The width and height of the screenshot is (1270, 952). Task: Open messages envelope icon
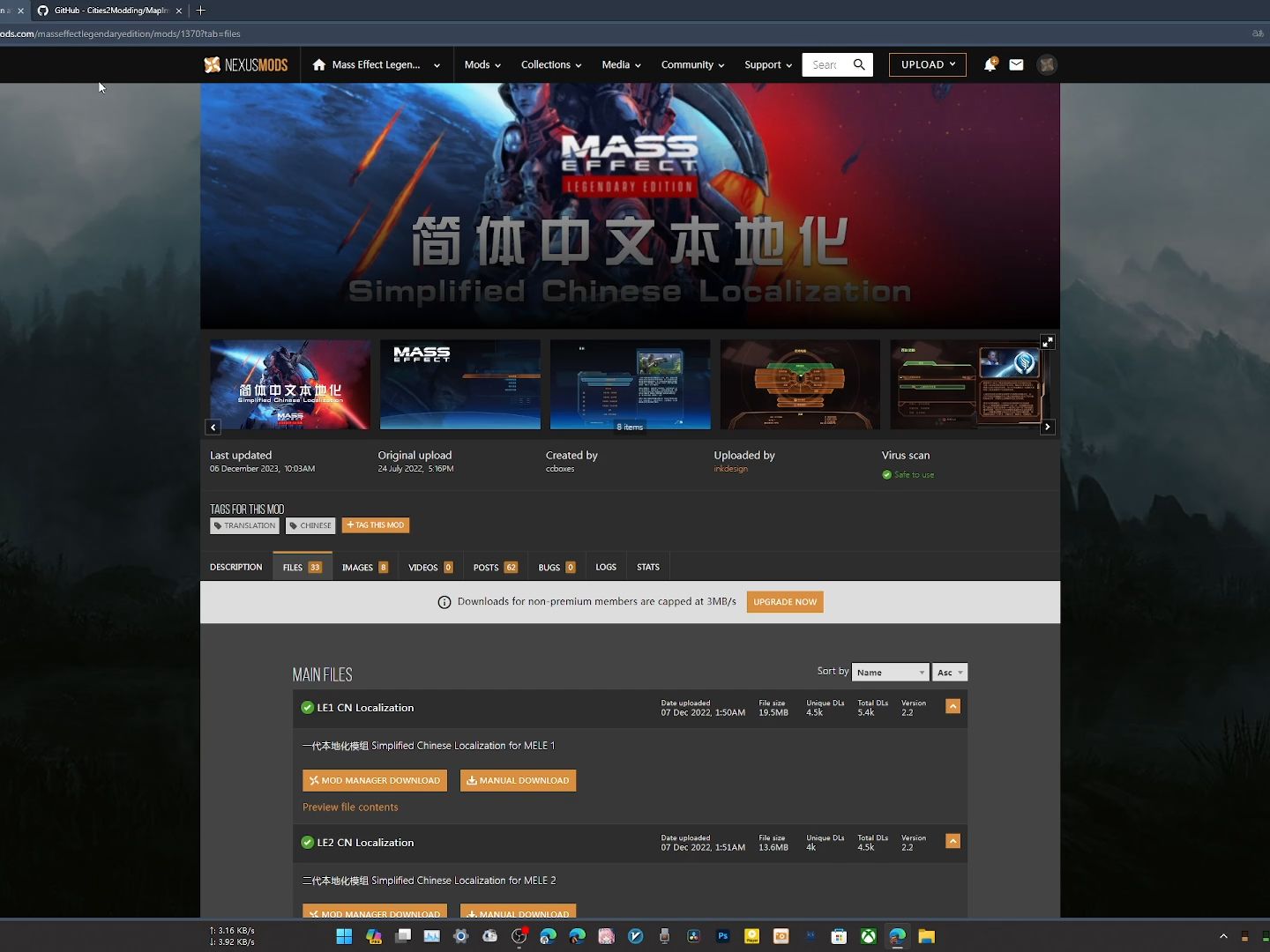point(1016,64)
